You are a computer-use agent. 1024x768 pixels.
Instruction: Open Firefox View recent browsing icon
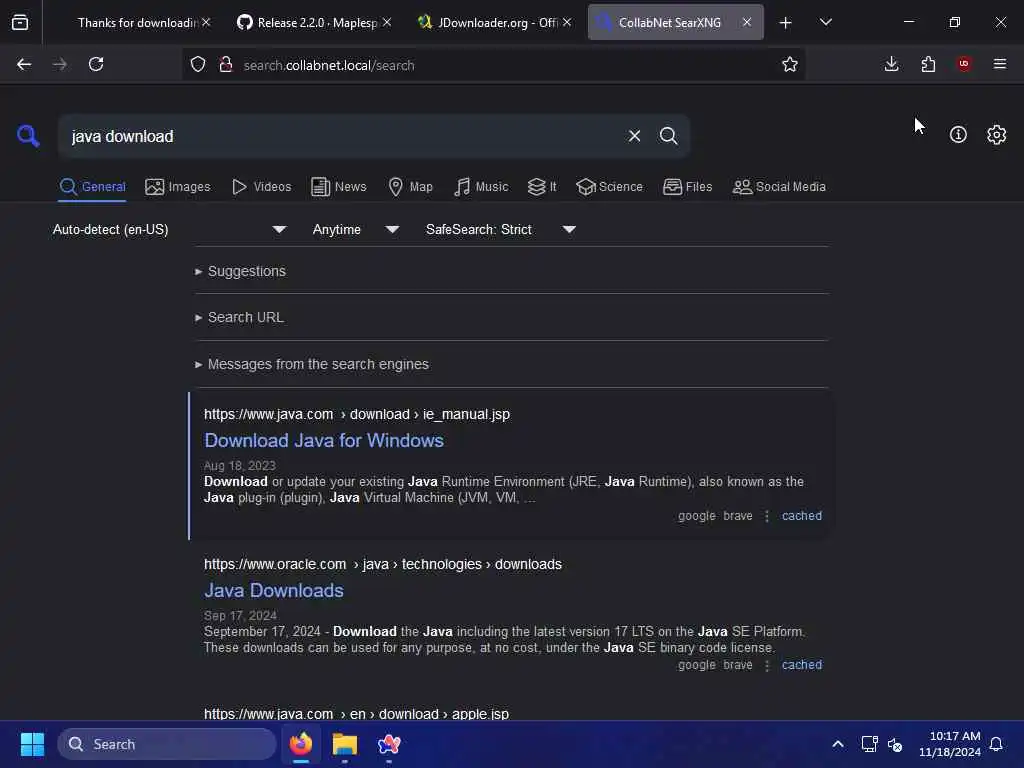tap(20, 22)
